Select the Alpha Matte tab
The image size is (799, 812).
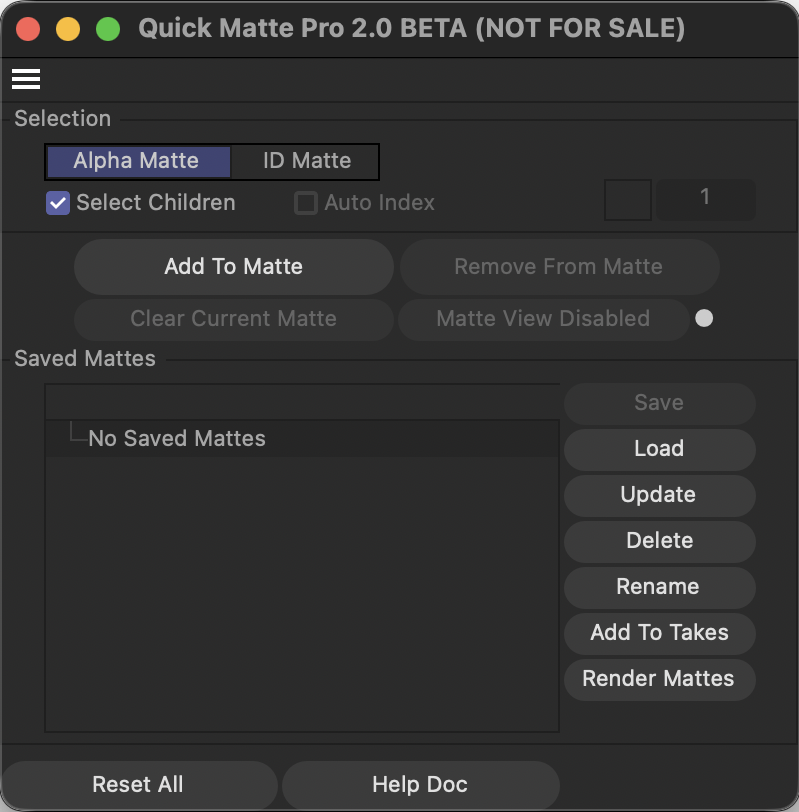pos(137,161)
